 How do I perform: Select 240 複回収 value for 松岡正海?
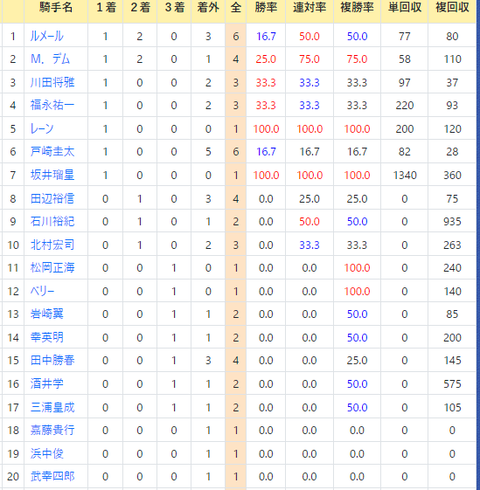(452, 268)
